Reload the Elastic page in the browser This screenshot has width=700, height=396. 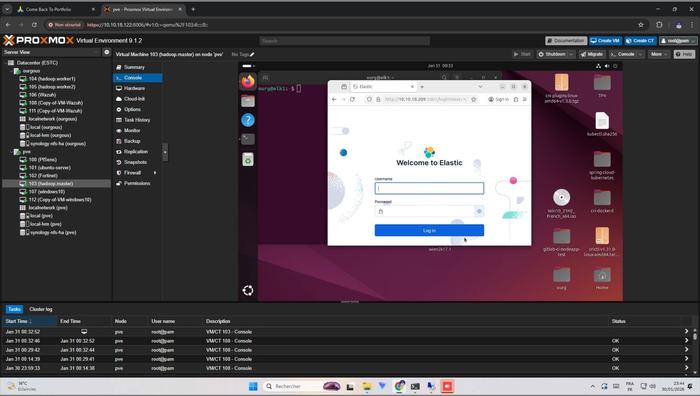tap(352, 99)
